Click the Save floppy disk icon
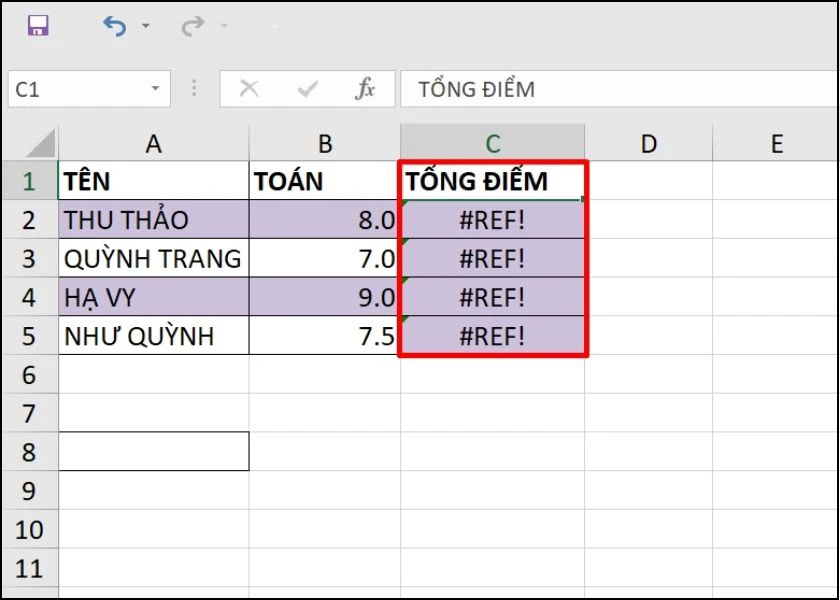Screen dimensions: 840x600 [38, 25]
